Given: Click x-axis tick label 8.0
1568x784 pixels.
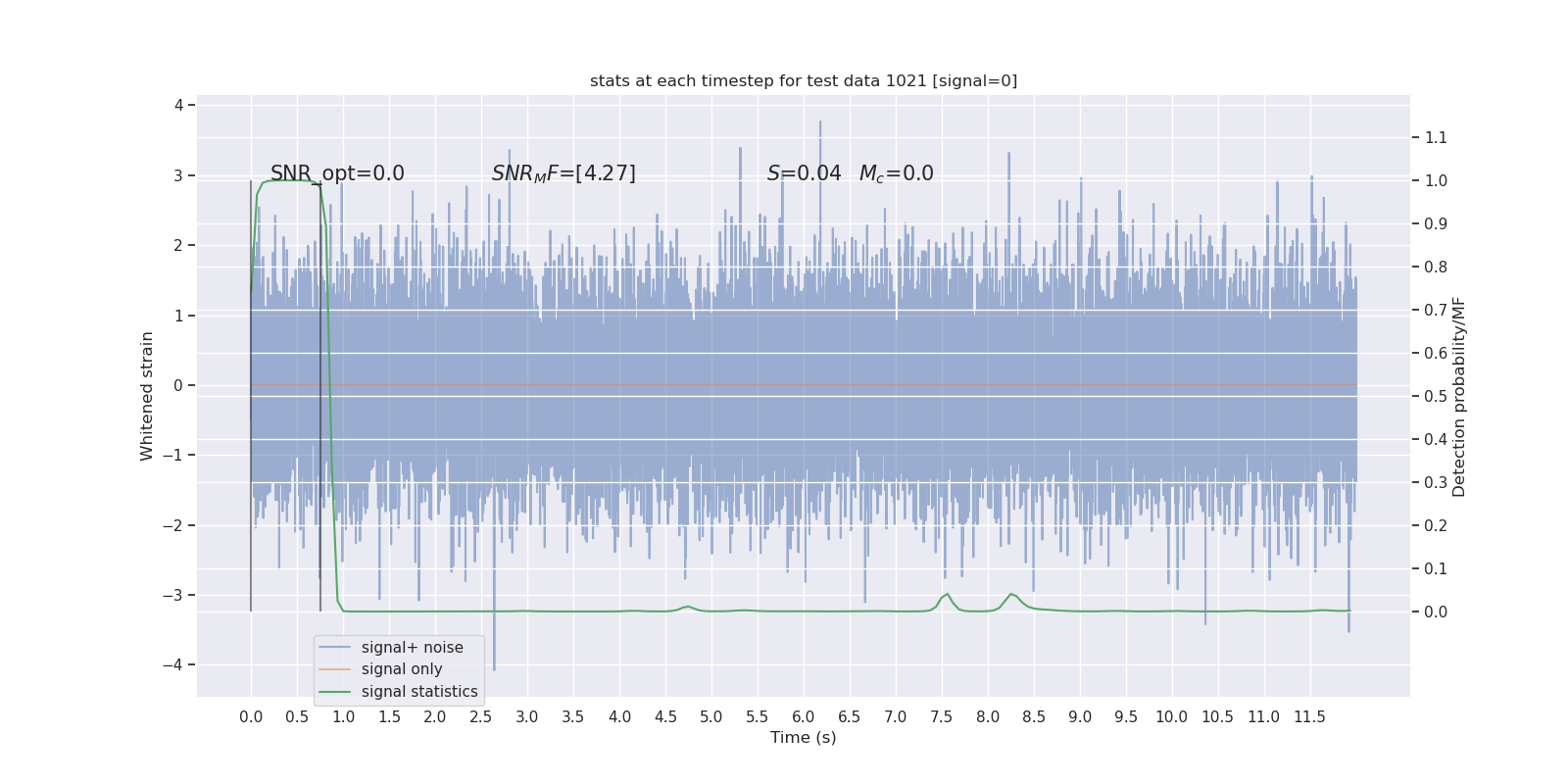Looking at the screenshot, I should pyautogui.click(x=988, y=716).
